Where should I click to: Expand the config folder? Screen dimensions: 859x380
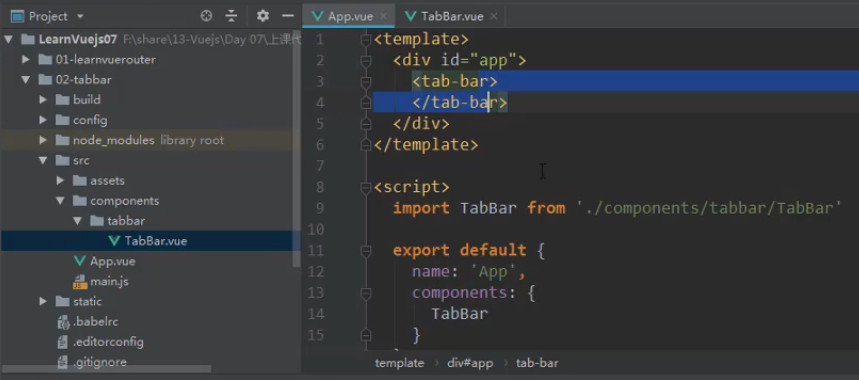[43, 120]
